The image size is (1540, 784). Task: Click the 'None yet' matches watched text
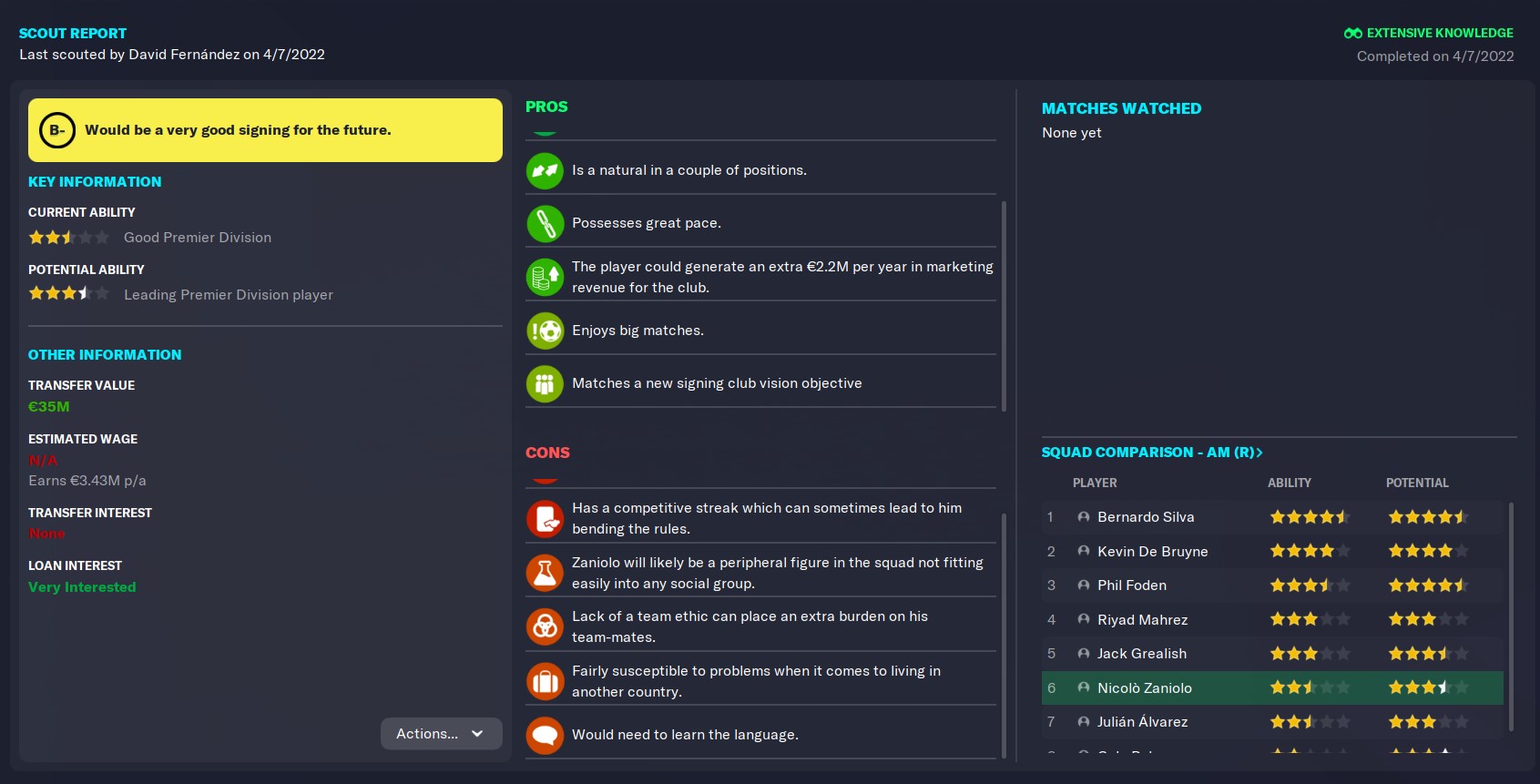tap(1072, 133)
